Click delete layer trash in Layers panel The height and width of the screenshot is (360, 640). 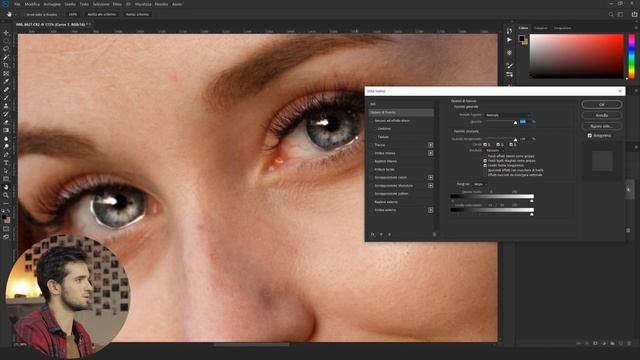[x=629, y=344]
